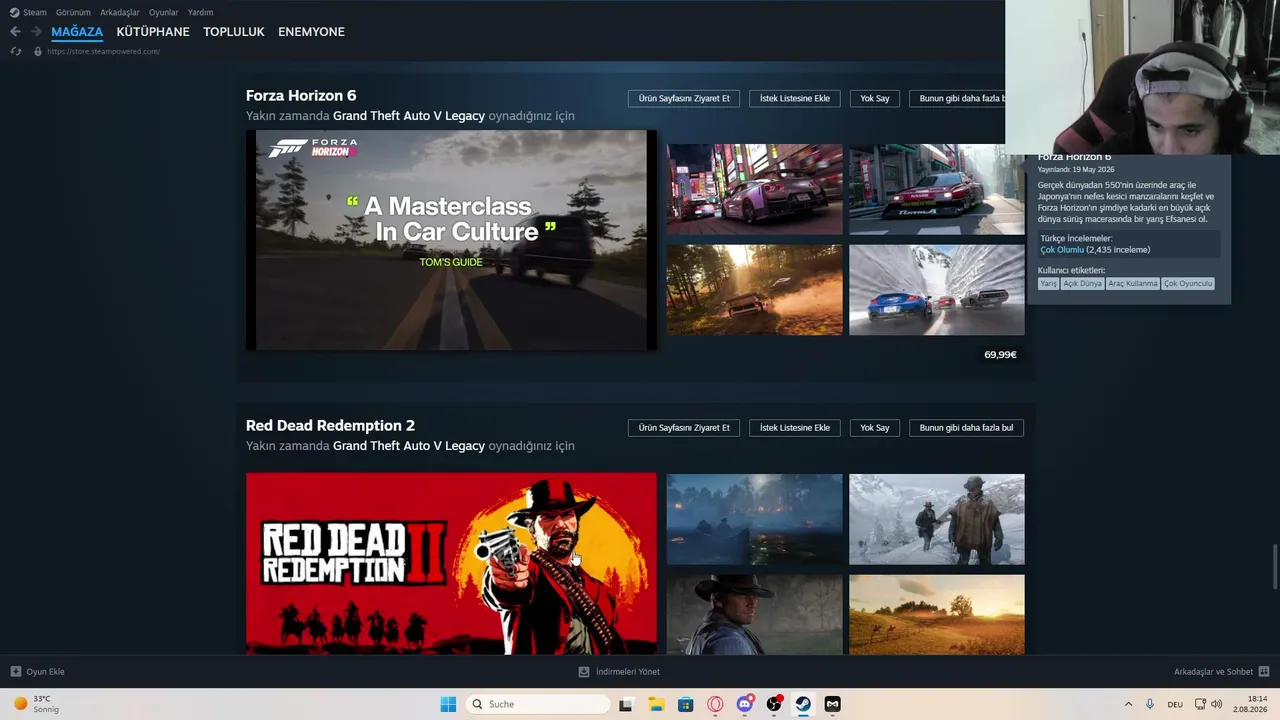This screenshot has height=720, width=1280.
Task: Click the store page vertical scrollbar thumb
Action: pyautogui.click(x=1275, y=568)
